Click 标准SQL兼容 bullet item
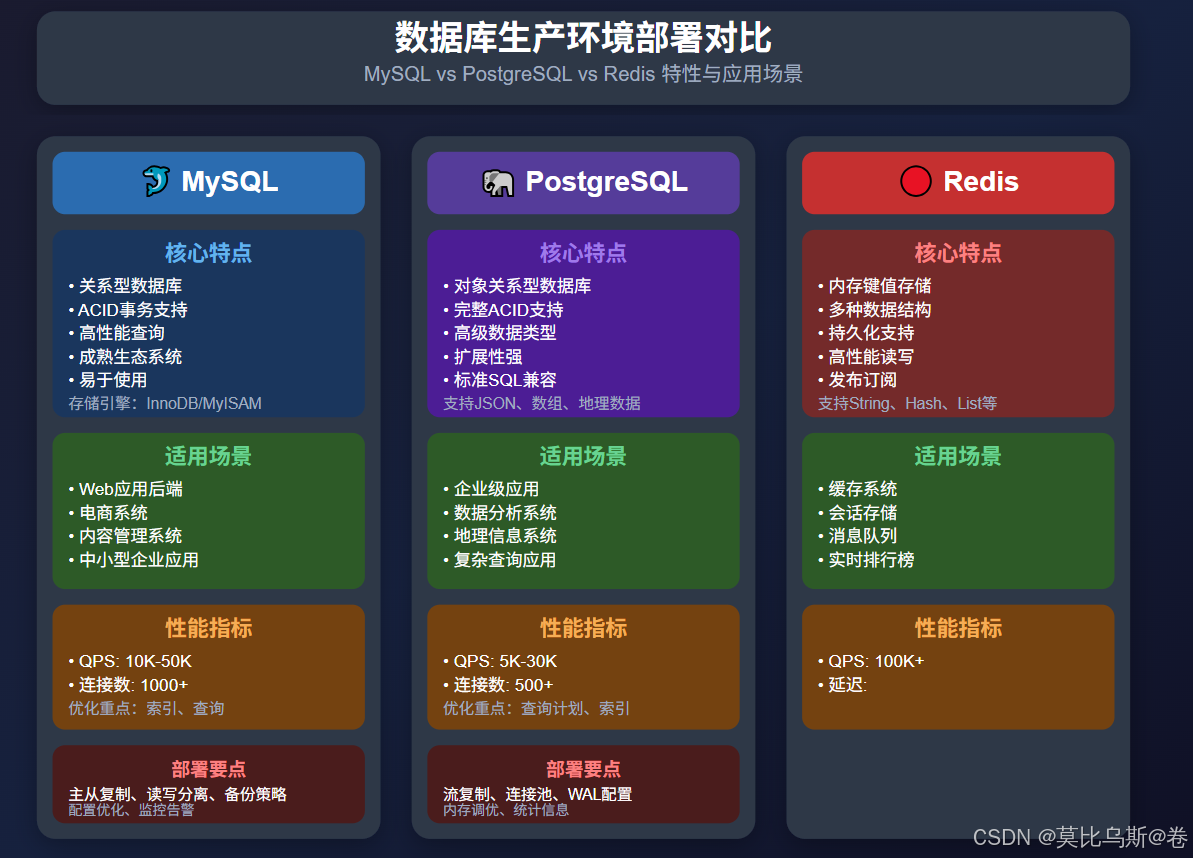 (x=500, y=380)
